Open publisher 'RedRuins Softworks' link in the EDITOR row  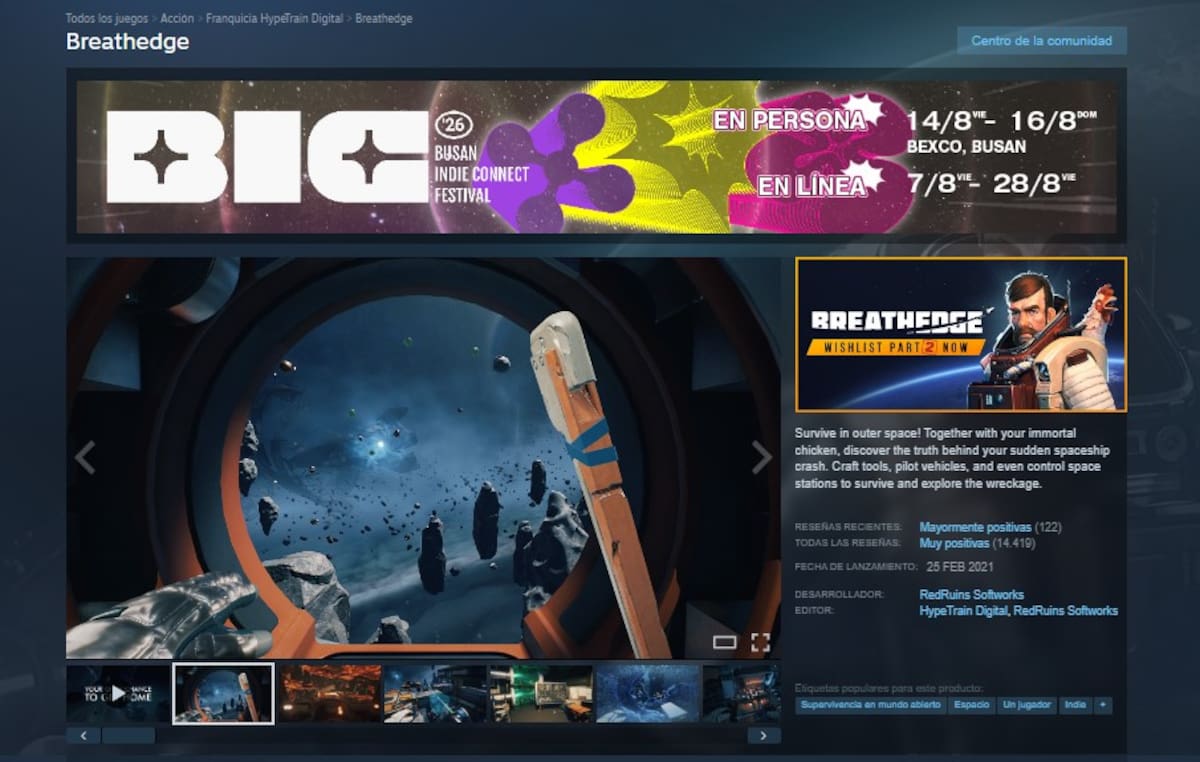(1066, 610)
